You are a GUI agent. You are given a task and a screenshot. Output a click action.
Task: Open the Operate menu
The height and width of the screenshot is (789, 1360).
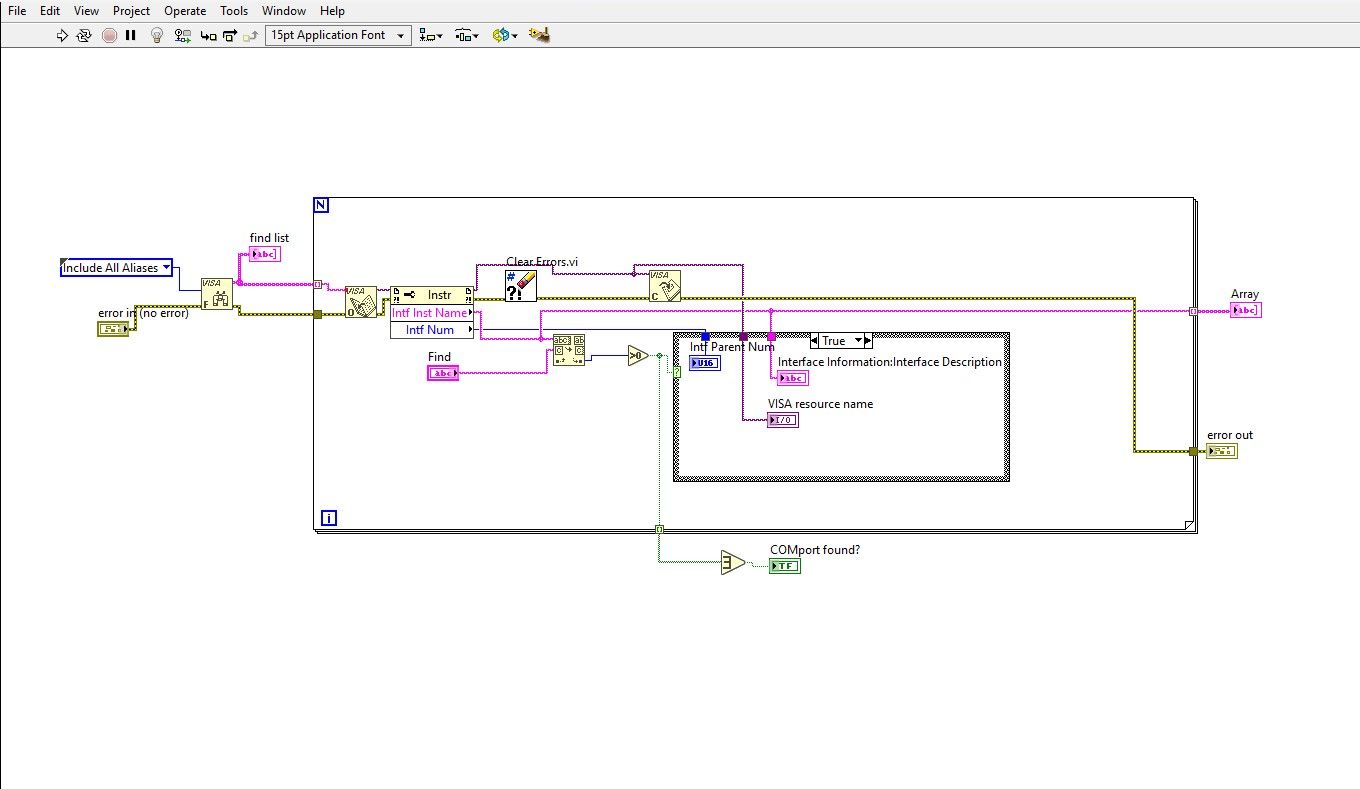pos(185,11)
